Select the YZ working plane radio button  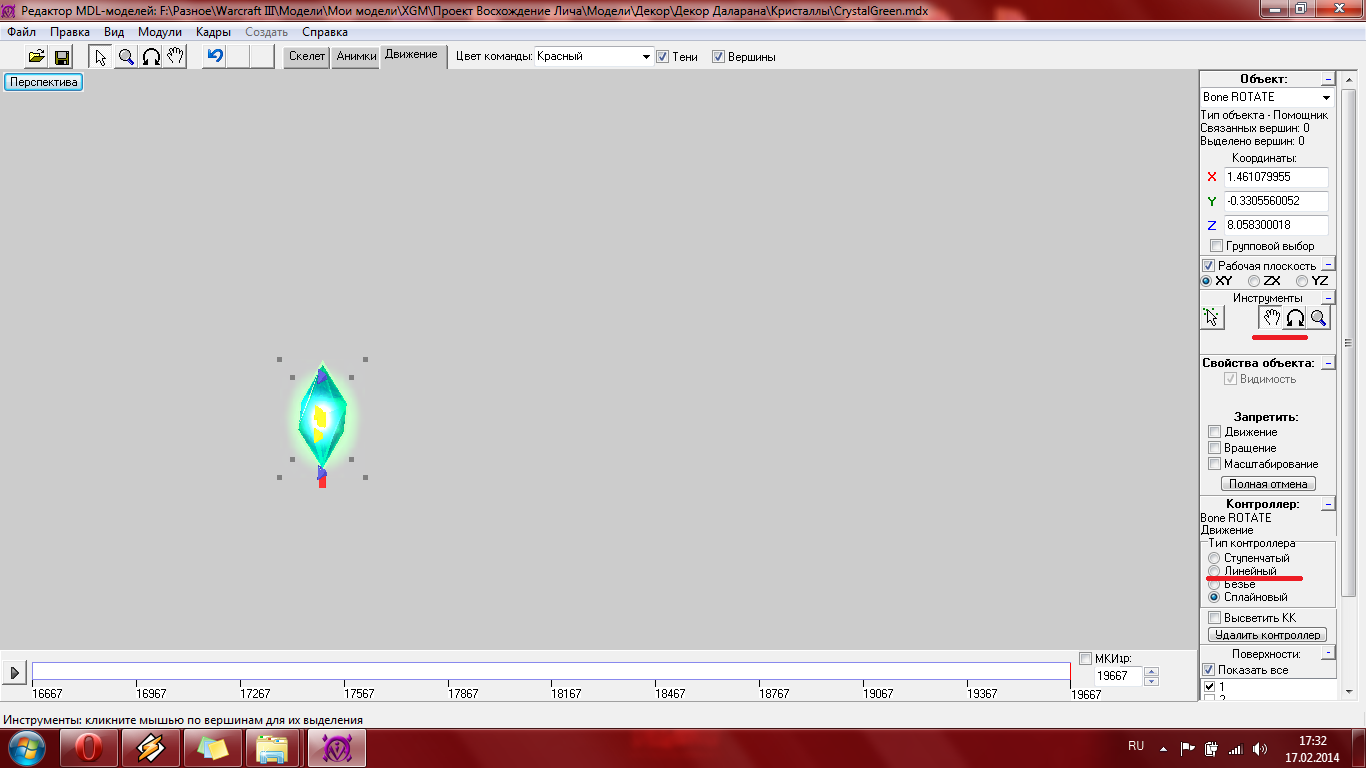1302,281
